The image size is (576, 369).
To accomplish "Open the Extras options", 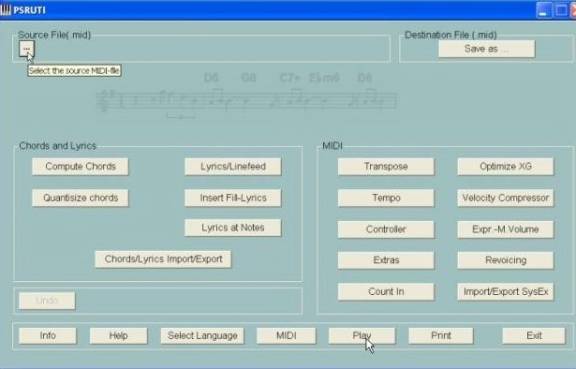I will (386, 260).
